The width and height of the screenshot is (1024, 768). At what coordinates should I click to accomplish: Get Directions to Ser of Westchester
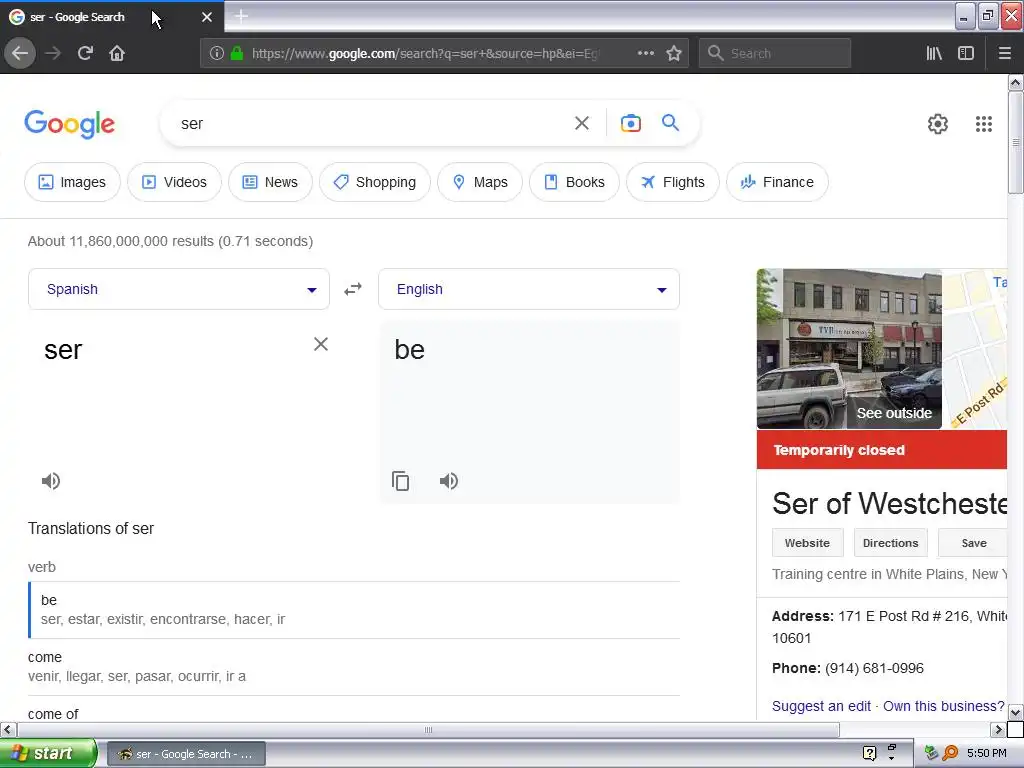[x=890, y=543]
